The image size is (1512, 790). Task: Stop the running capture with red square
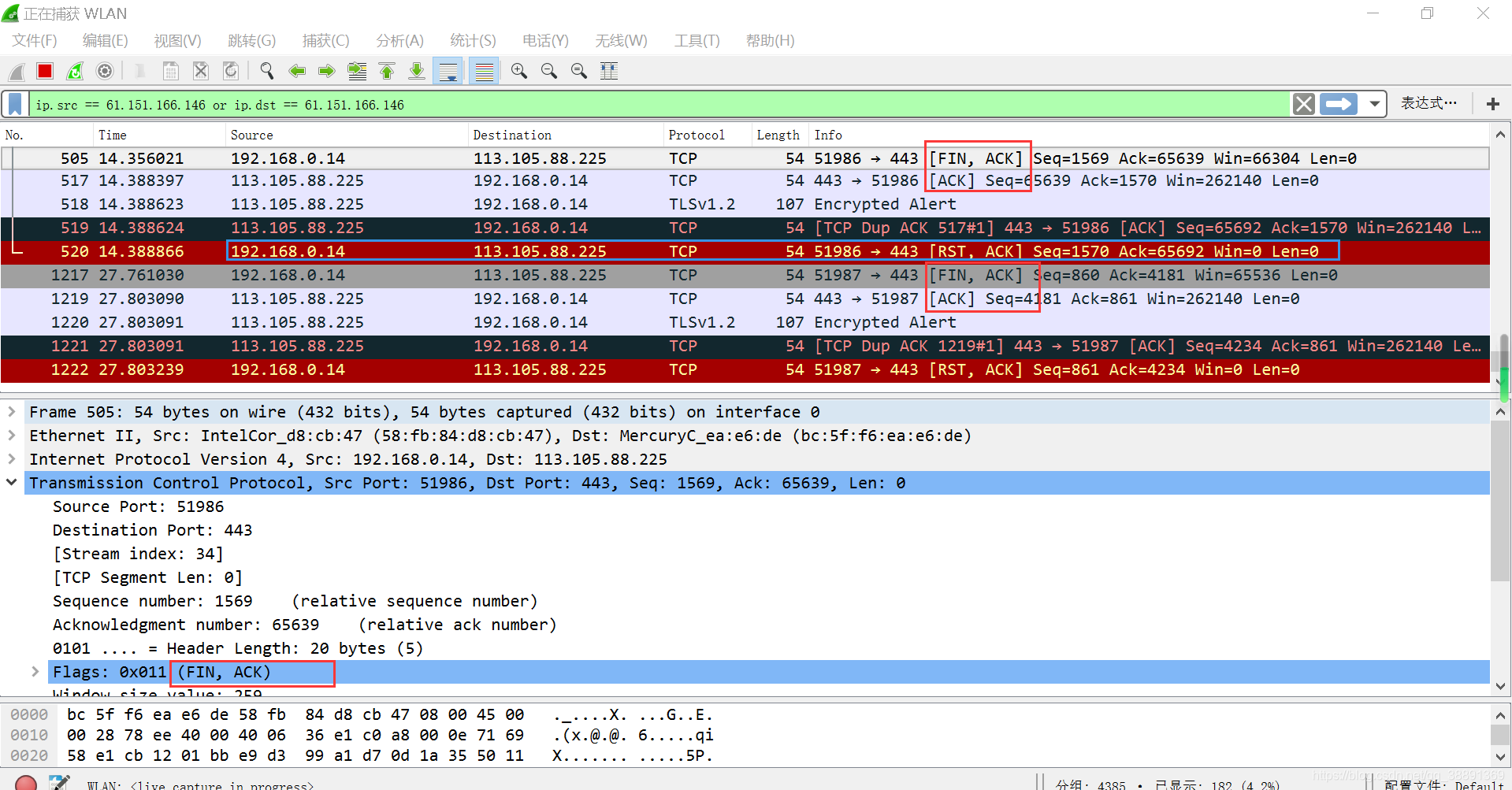45,72
